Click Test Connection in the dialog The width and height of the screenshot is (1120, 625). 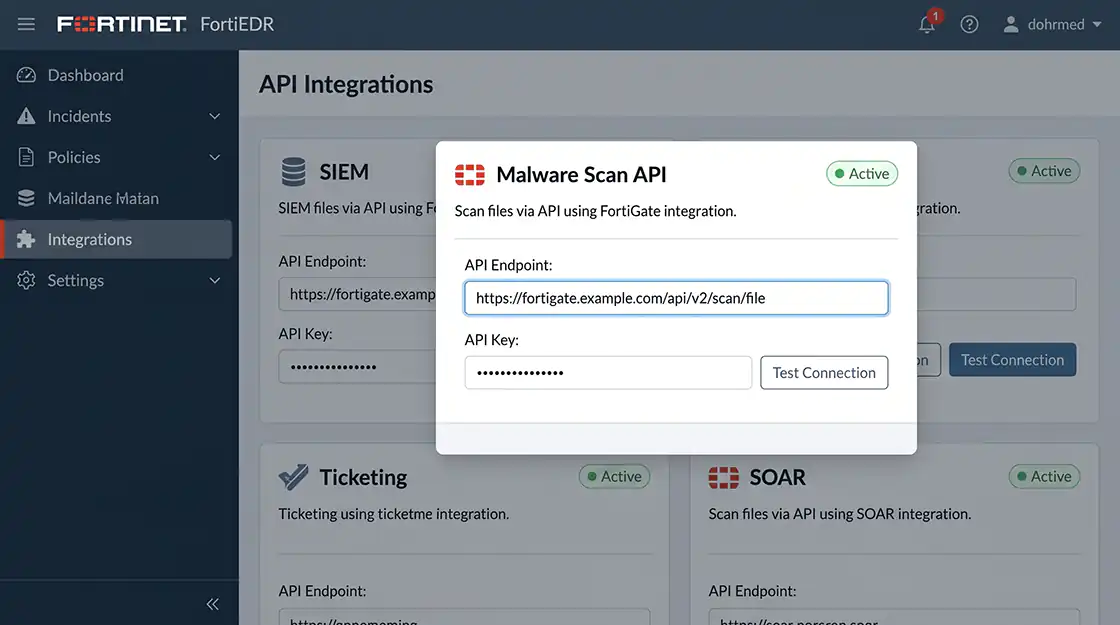[824, 372]
